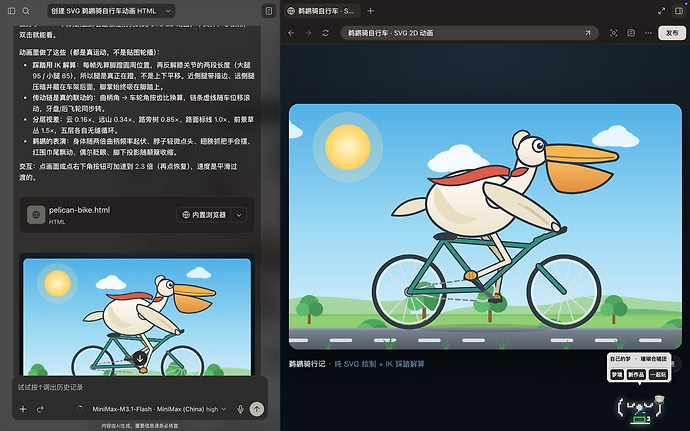The image size is (690, 431).
Task: Open search with the magnifier icon
Action: pyautogui.click(x=26, y=11)
